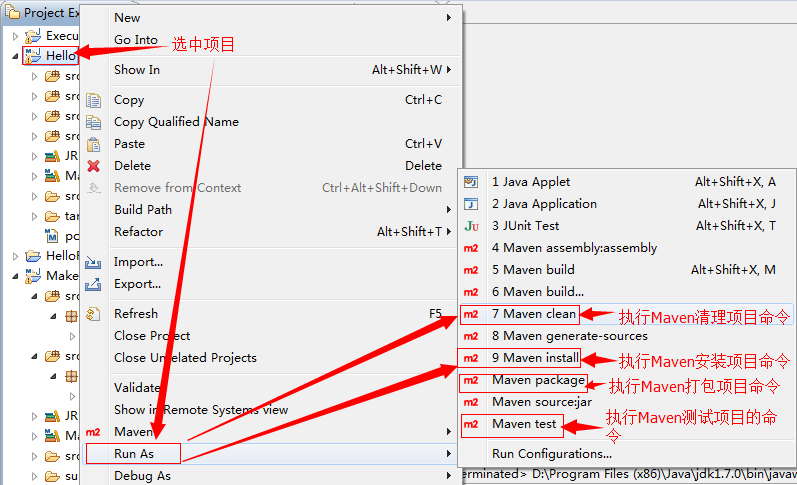The width and height of the screenshot is (797, 485).
Task: Click m2 icon of 9 Maven install
Action: 471,358
